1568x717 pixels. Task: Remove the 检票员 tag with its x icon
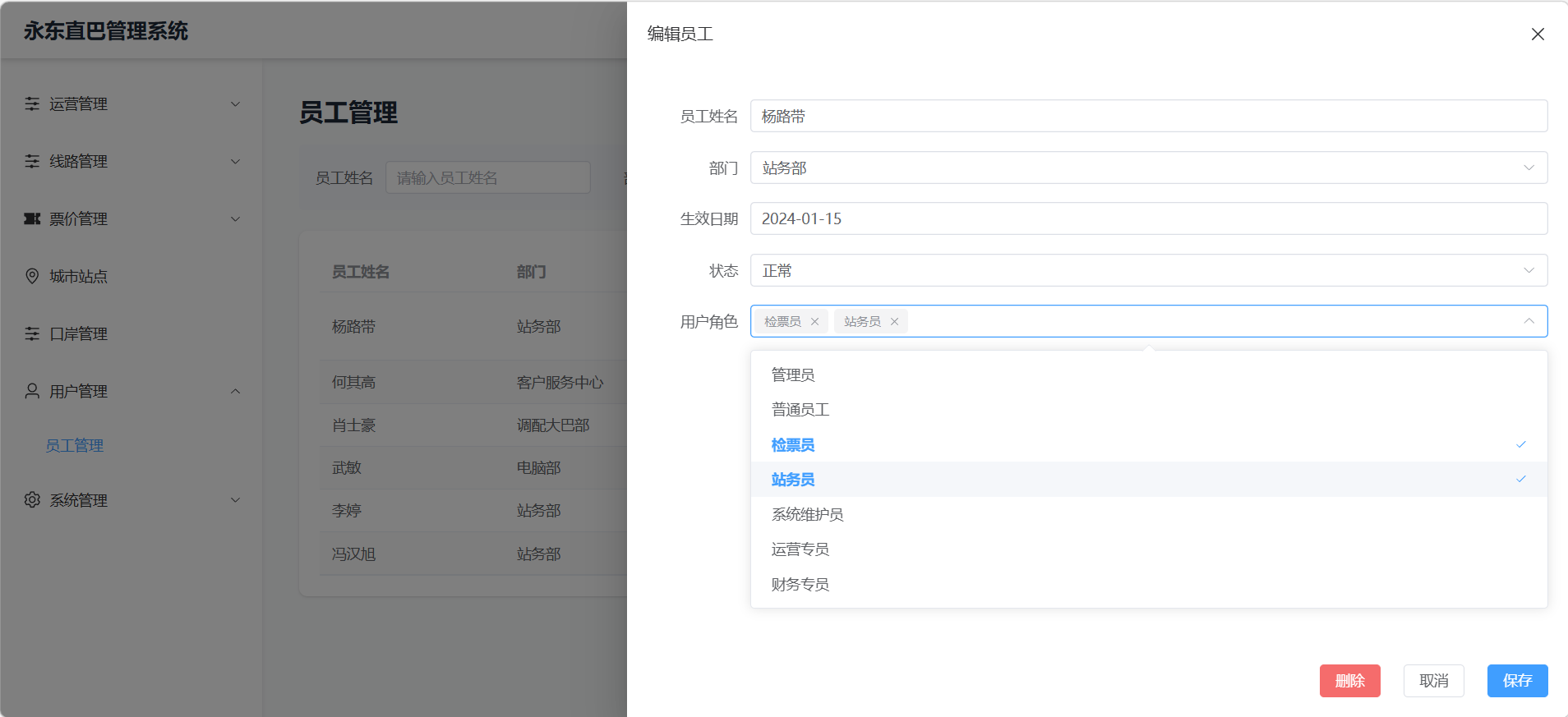point(814,322)
